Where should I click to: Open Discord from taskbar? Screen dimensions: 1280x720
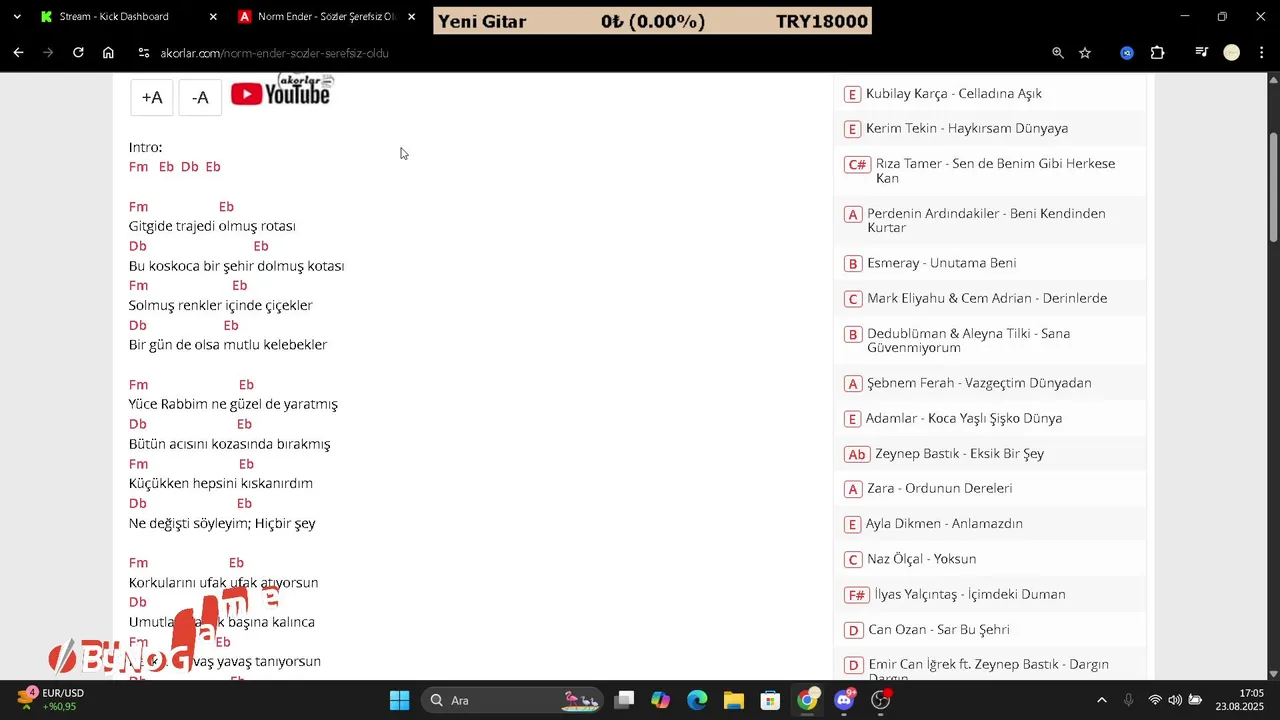click(844, 700)
